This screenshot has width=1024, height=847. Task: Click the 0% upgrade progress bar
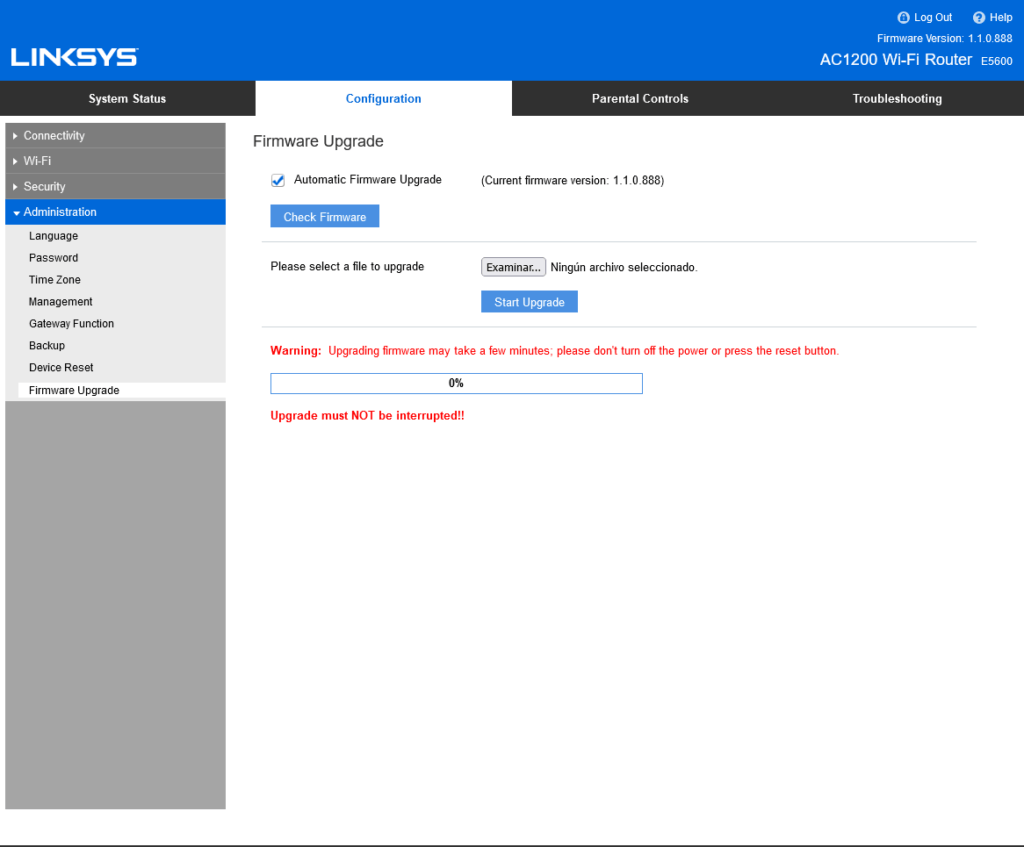click(x=456, y=383)
